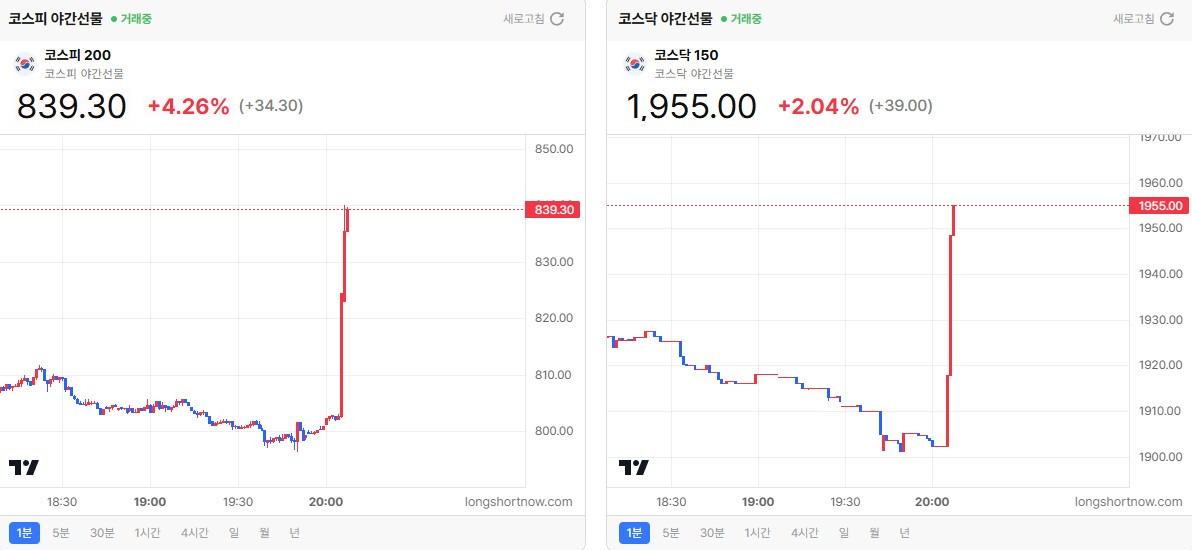The image size is (1192, 550).
Task: Click 20:00 time marker on KOSPI axis
Action: tap(326, 501)
